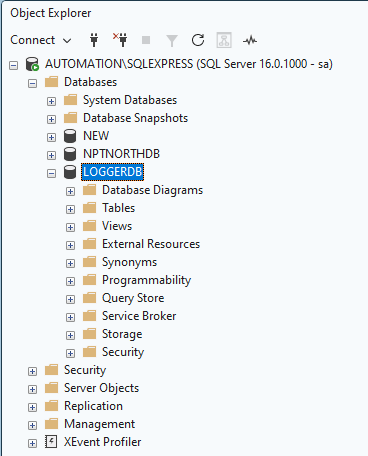Select the Query Store label
The width and height of the screenshot is (368, 456).
(133, 298)
